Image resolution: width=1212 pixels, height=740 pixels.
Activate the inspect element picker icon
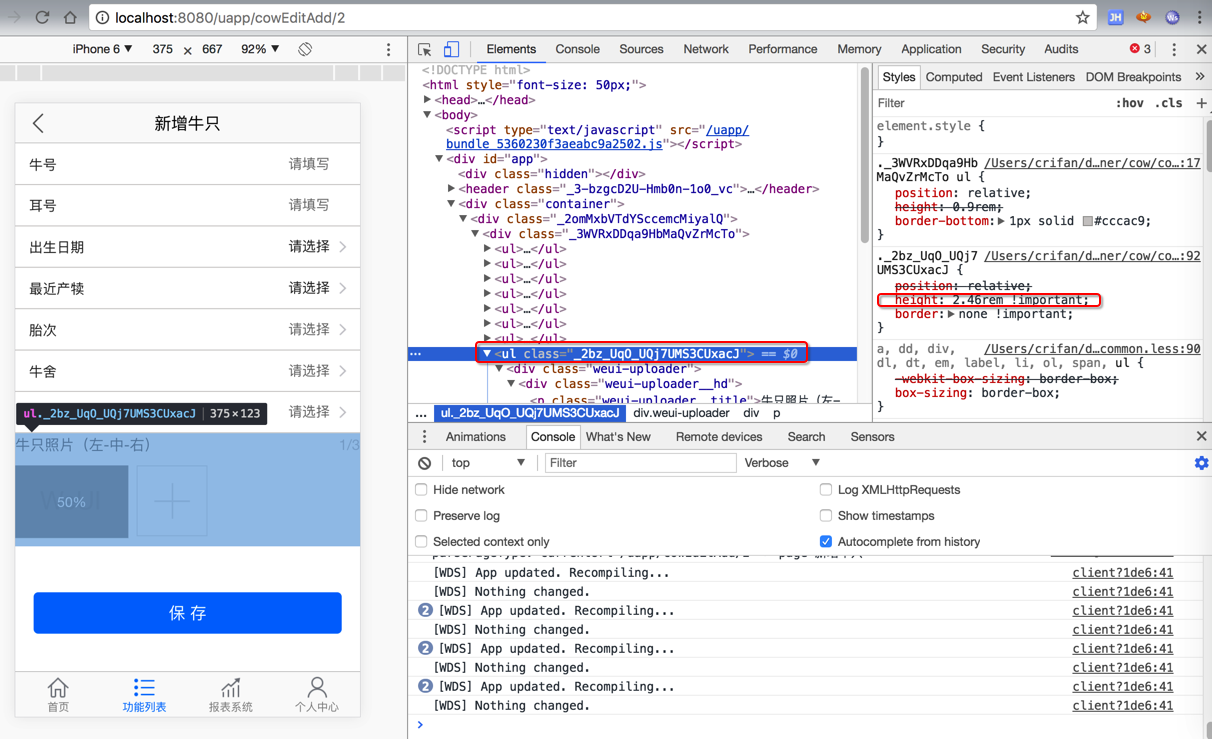[x=425, y=49]
